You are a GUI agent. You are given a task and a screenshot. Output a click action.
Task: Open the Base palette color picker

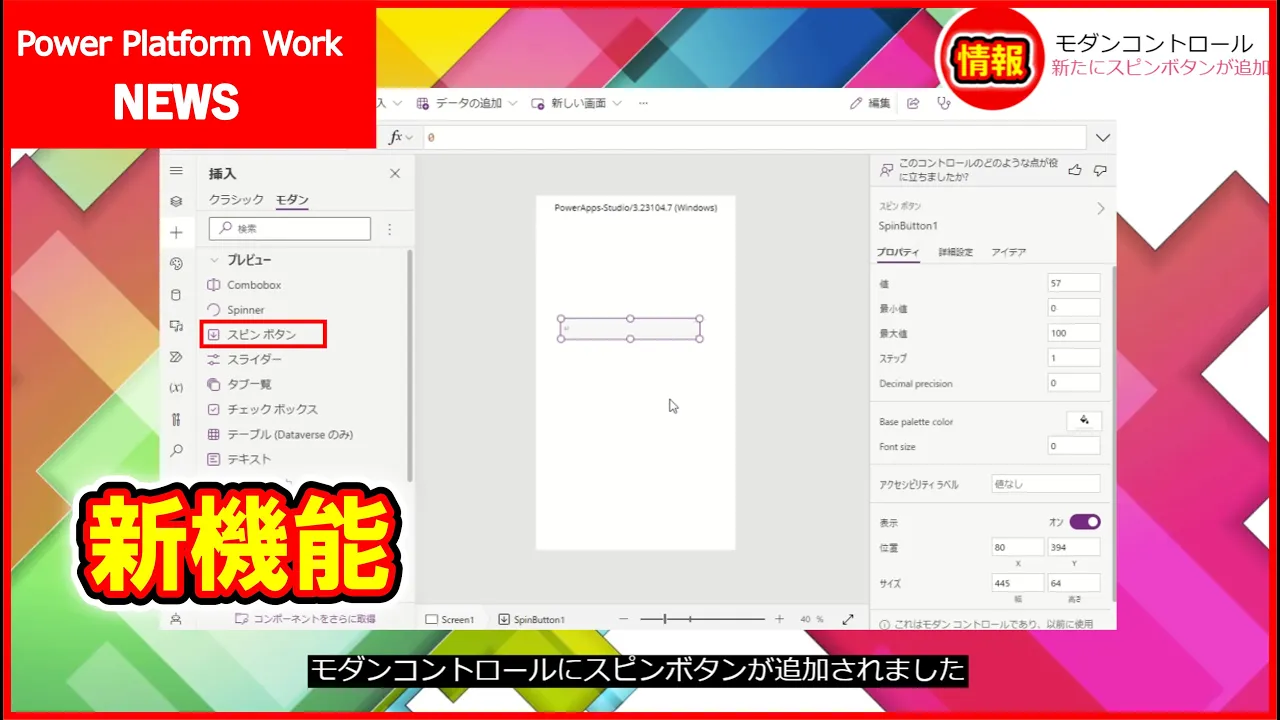[1084, 421]
